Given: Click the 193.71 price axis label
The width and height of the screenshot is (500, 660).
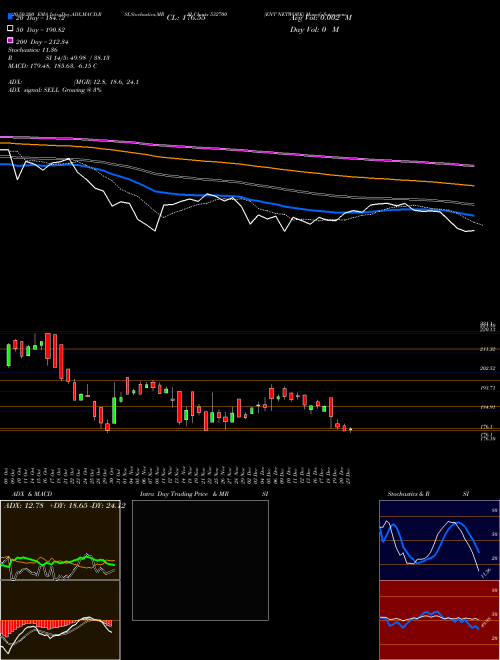Looking at the screenshot, I should tap(488, 388).
